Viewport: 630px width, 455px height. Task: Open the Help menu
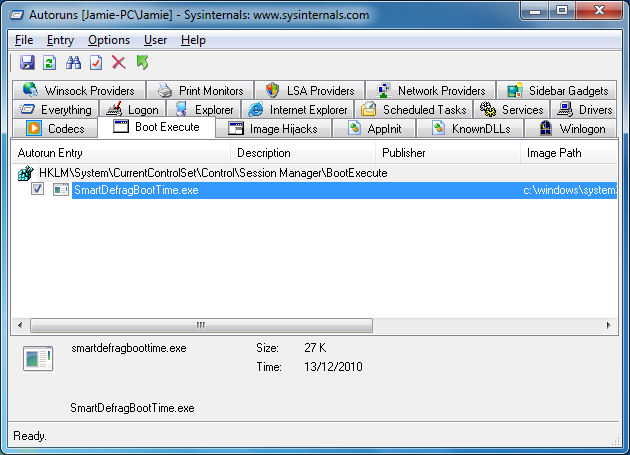(x=193, y=40)
